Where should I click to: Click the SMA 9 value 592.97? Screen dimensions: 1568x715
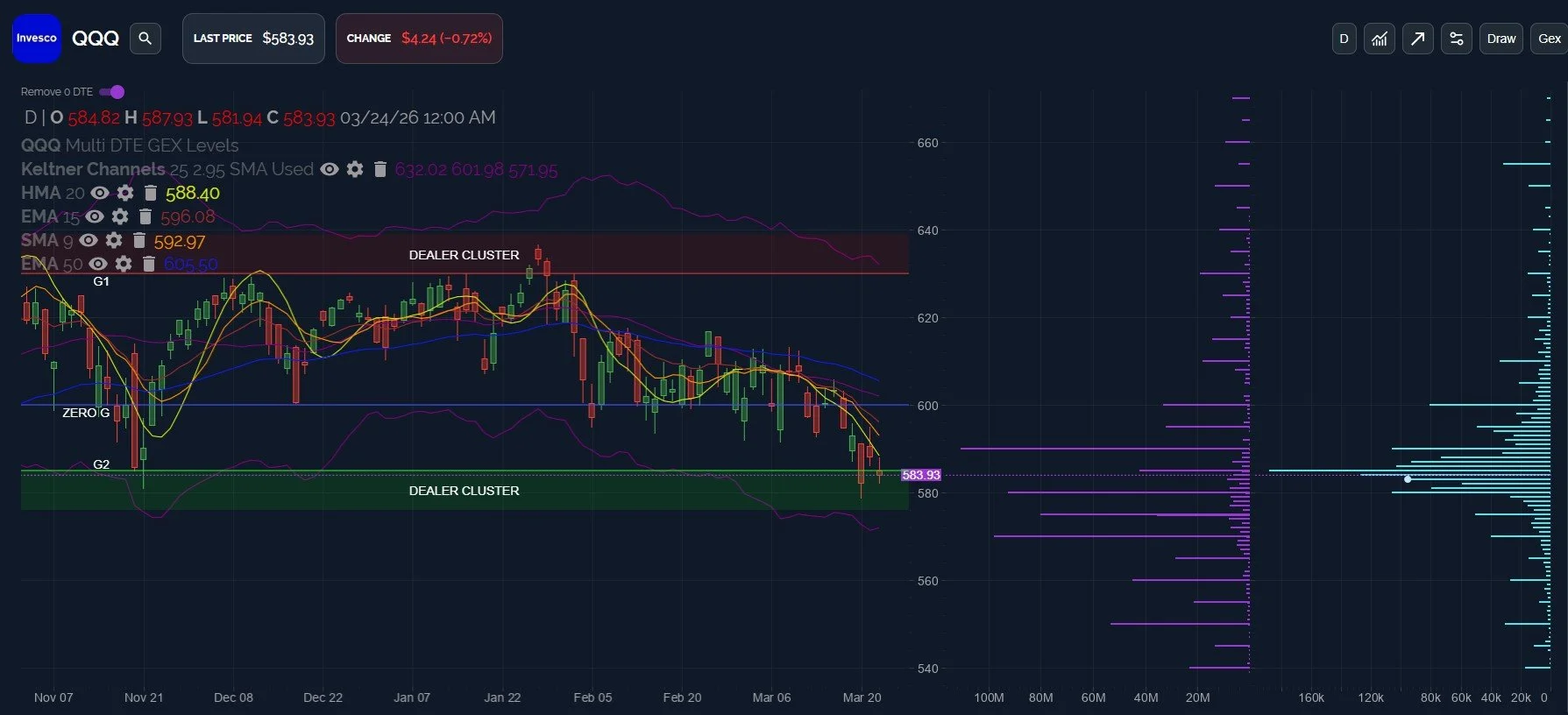(180, 241)
